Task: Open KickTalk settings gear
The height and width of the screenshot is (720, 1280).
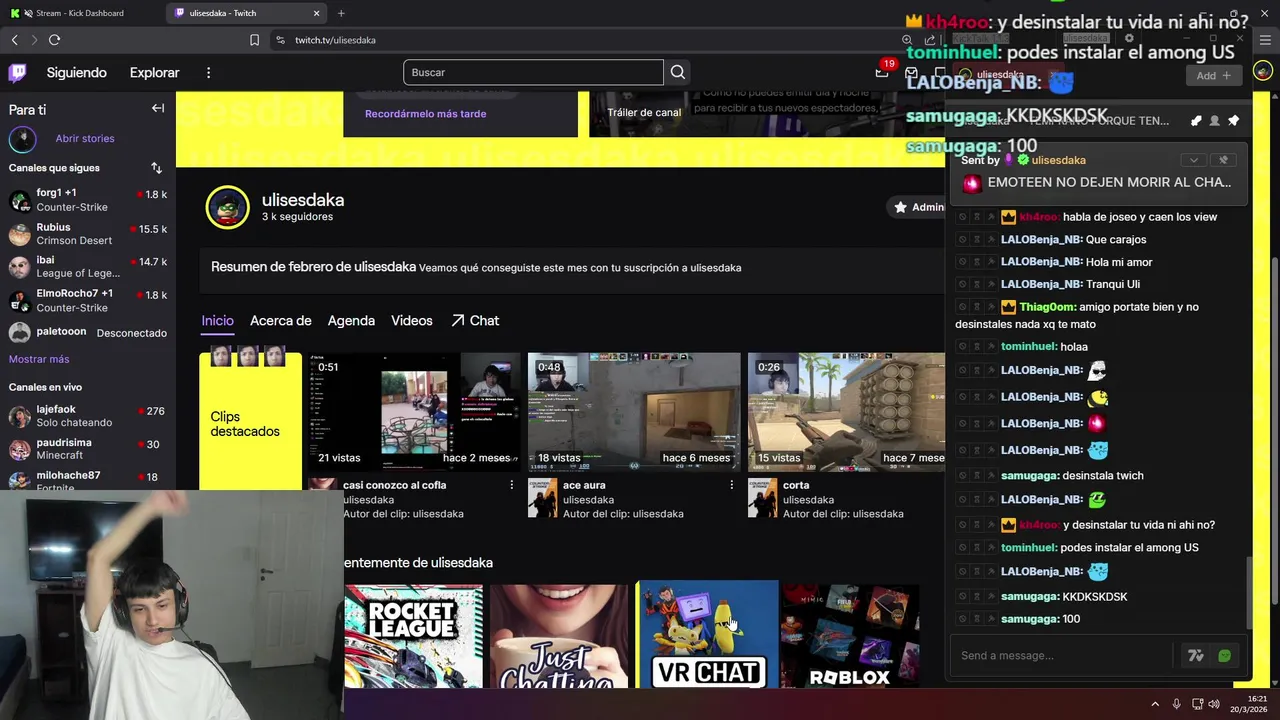Action: click(1129, 38)
